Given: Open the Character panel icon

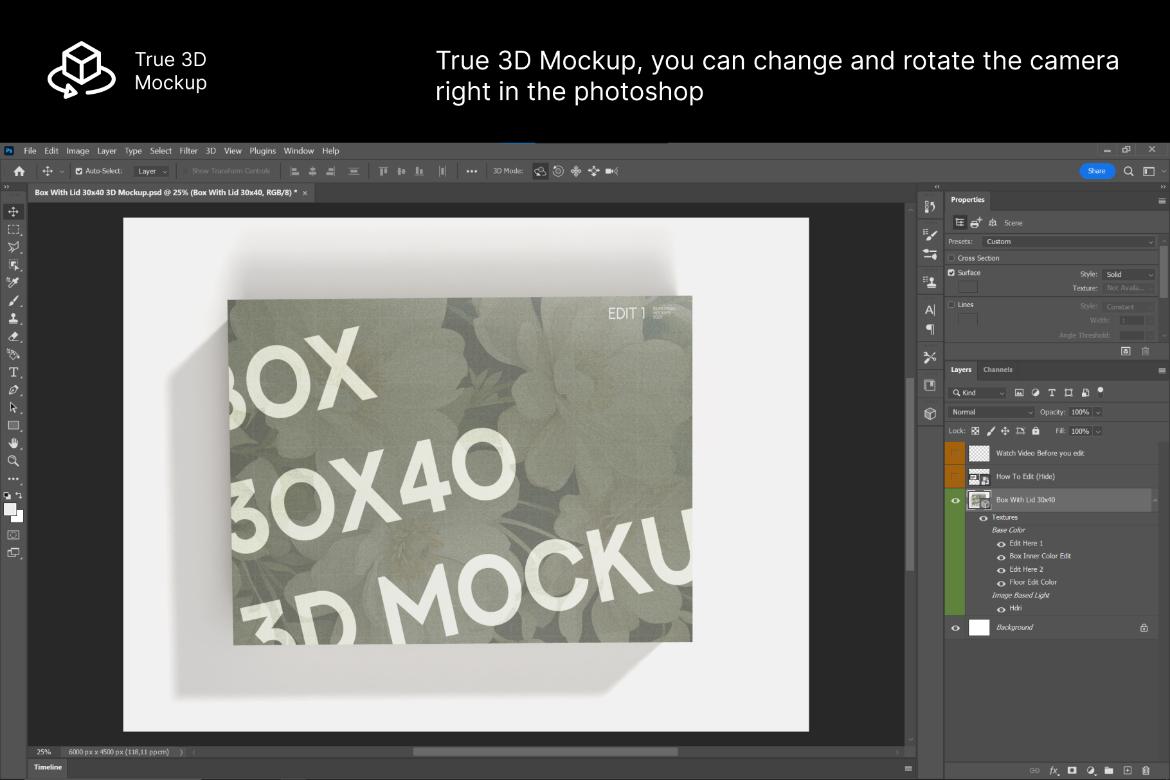Looking at the screenshot, I should pyautogui.click(x=930, y=310).
